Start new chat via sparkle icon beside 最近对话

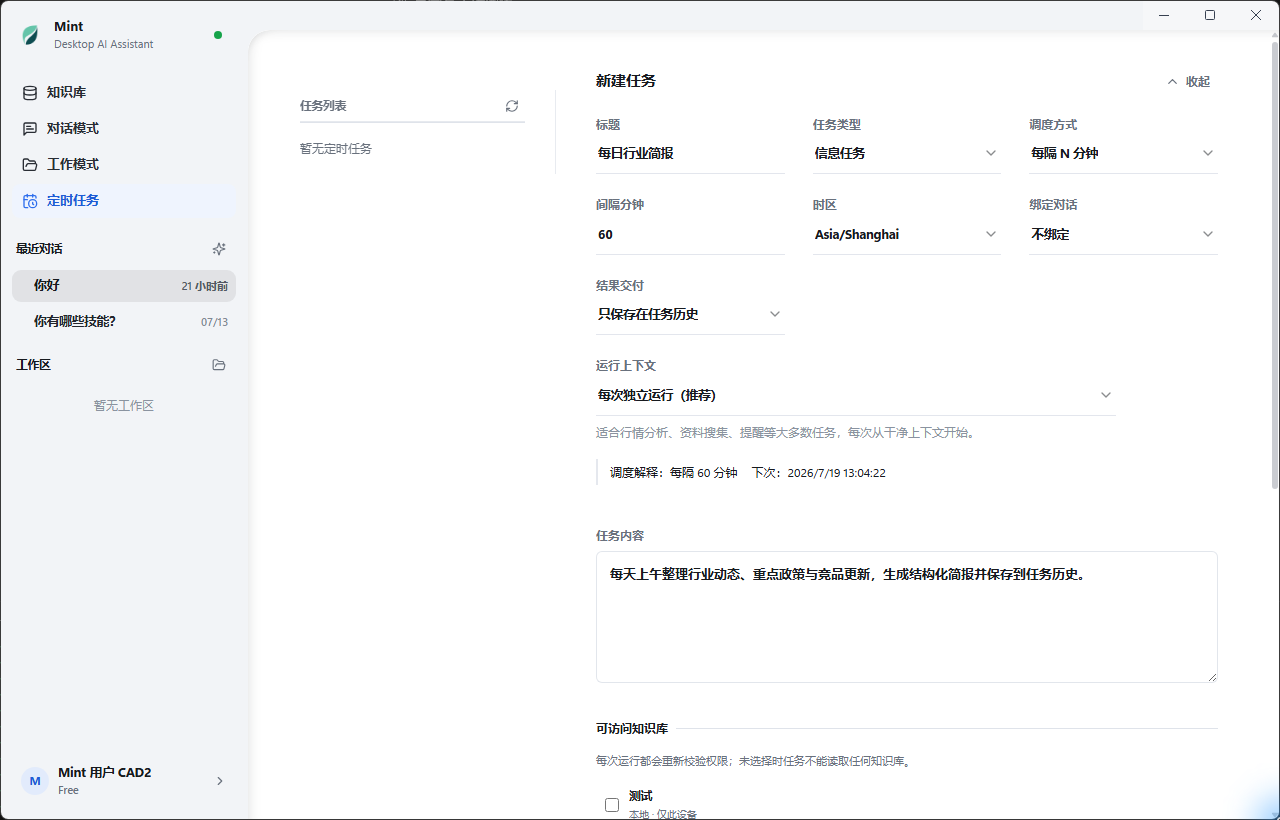click(x=219, y=248)
